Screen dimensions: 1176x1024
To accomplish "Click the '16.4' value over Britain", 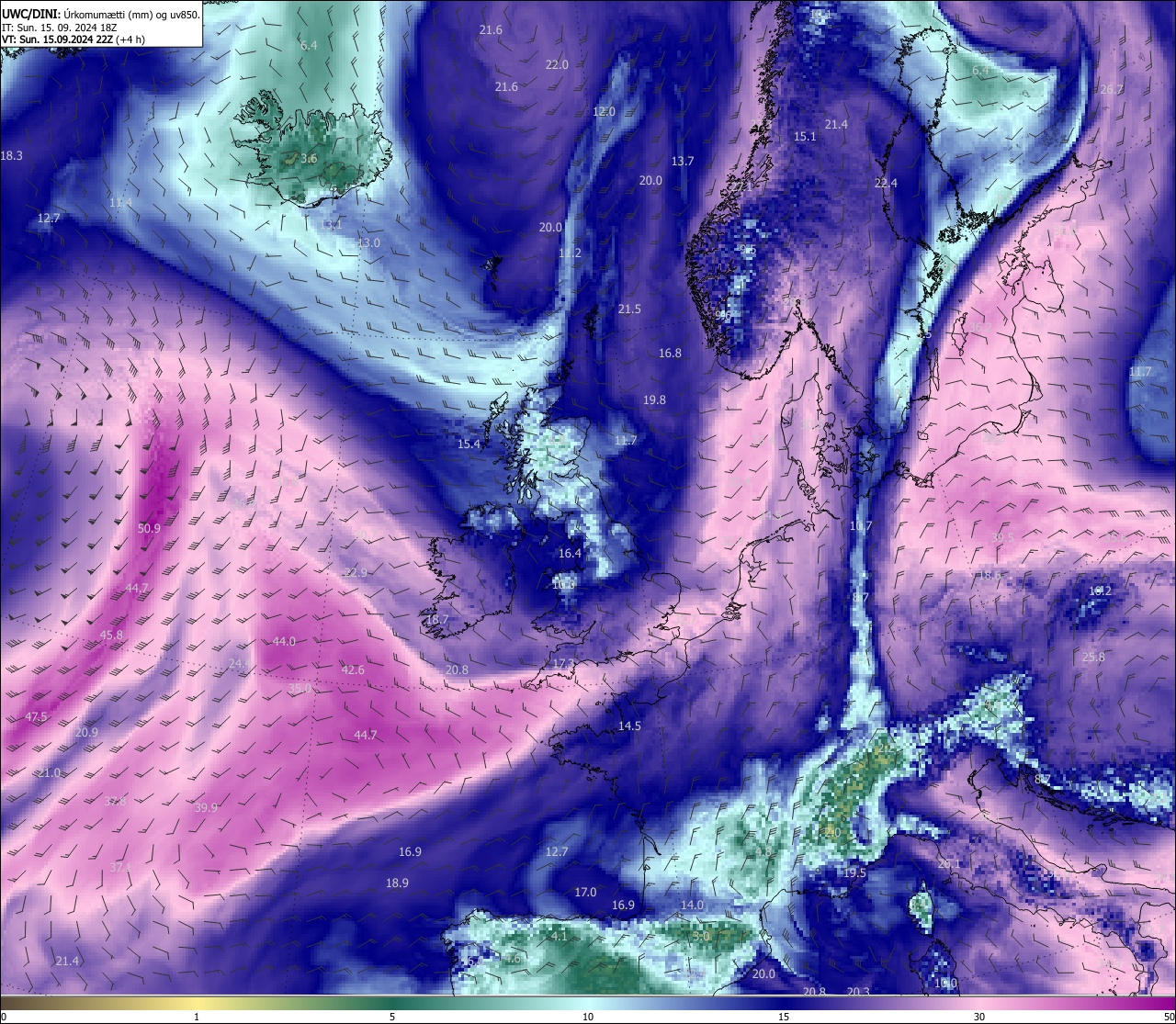I will pos(570,553).
